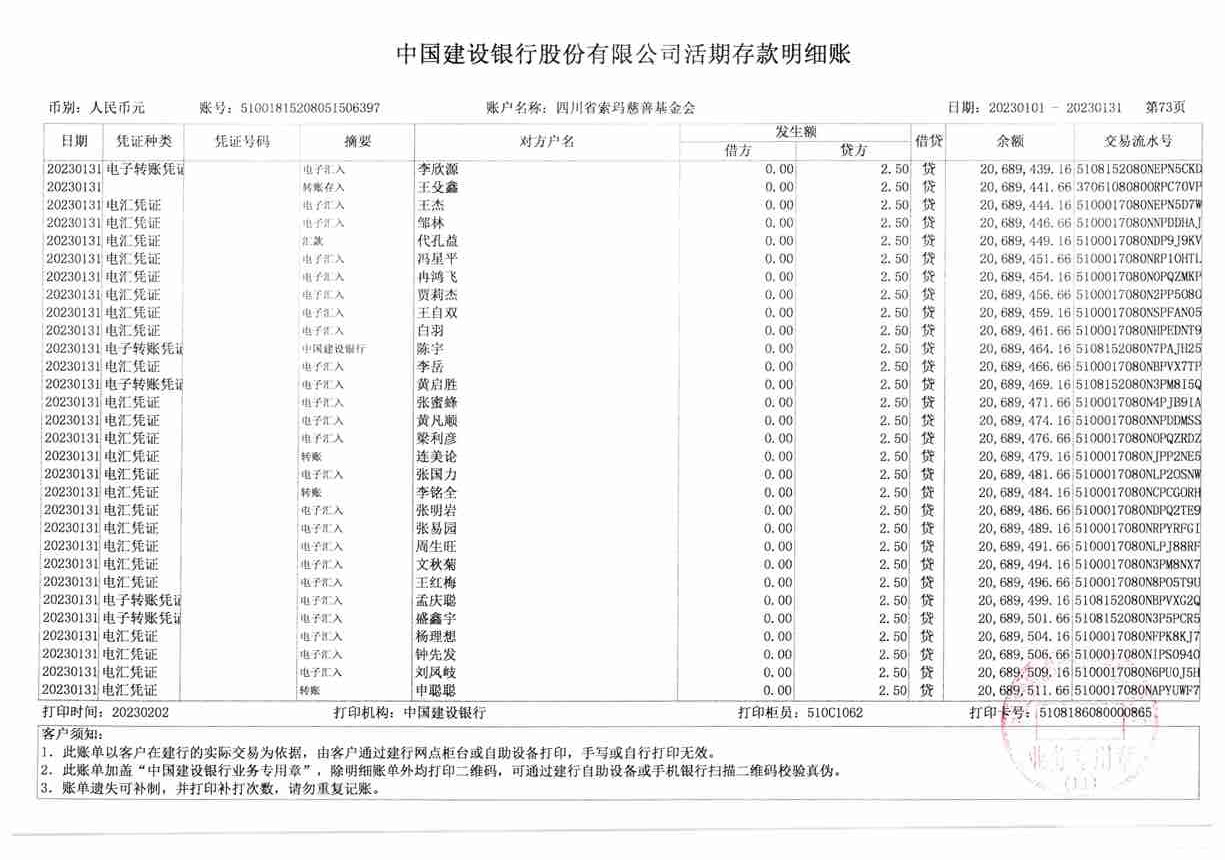The image size is (1225, 860).
Task: Click the currency label 人民币元
Action: (118, 107)
